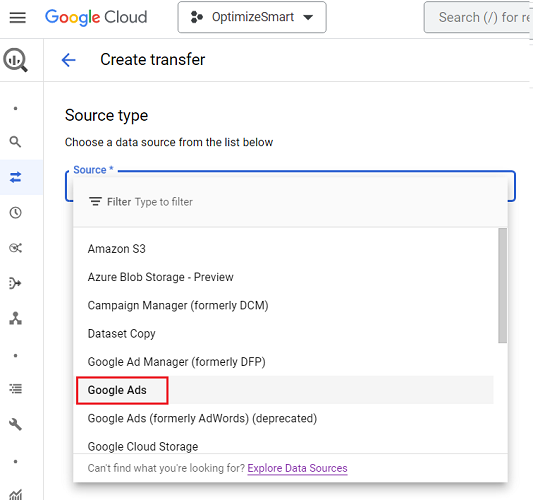Screen dimensions: 533x500
Task: Open the Dataform sidebar icon
Action: [x=15, y=283]
